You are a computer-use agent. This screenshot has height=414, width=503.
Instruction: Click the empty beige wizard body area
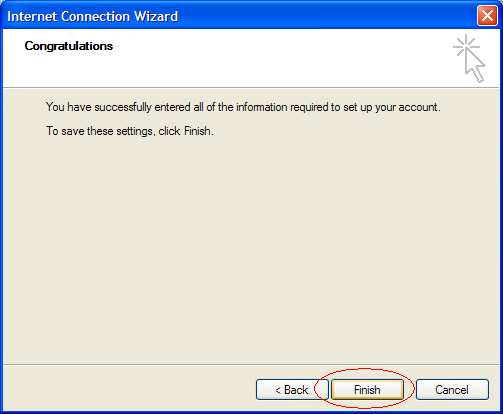tap(251, 250)
